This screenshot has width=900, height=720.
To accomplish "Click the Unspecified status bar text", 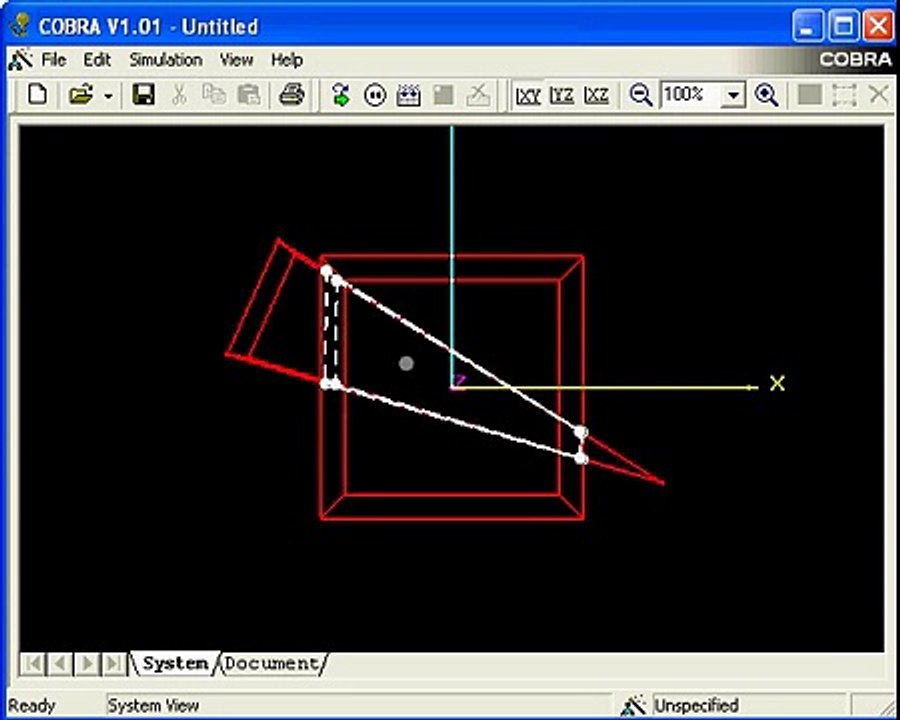I will 696,705.
